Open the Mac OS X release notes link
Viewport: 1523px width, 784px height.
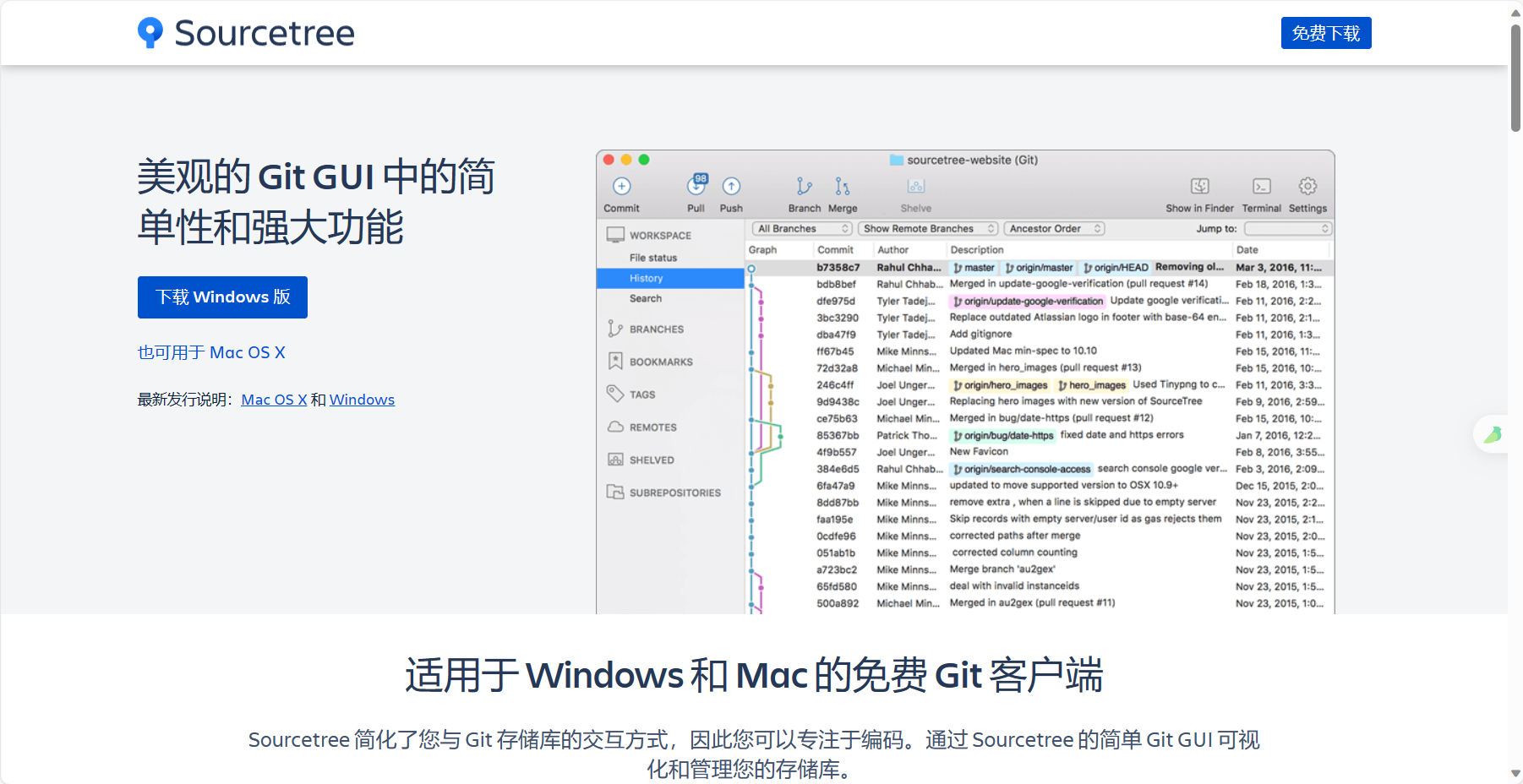(x=274, y=399)
